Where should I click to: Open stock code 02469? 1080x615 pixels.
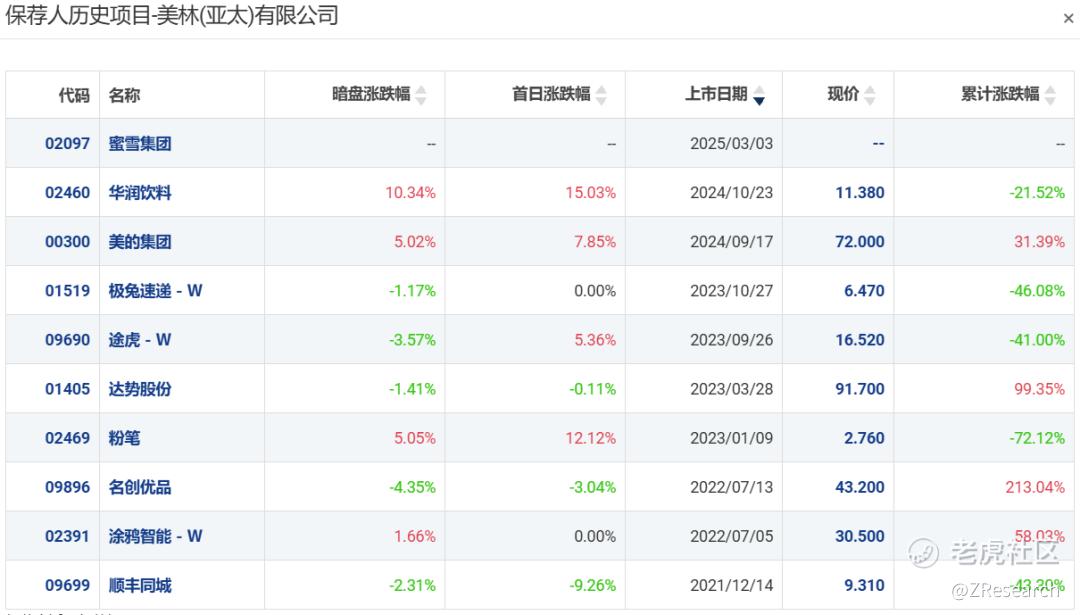tap(68, 438)
